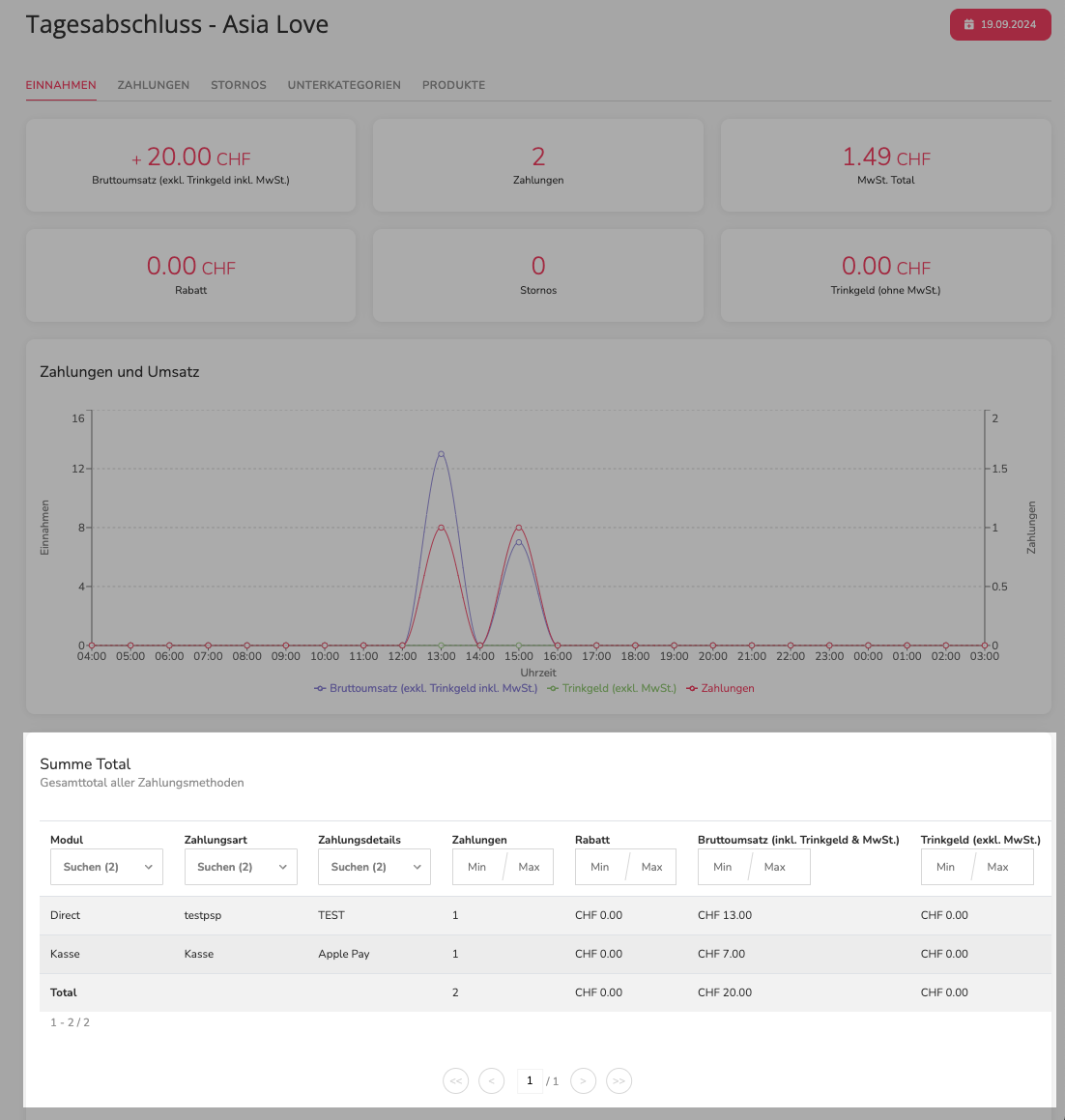Viewport: 1065px width, 1120px height.
Task: Toggle the red Zahlungen series in legend
Action: click(720, 689)
